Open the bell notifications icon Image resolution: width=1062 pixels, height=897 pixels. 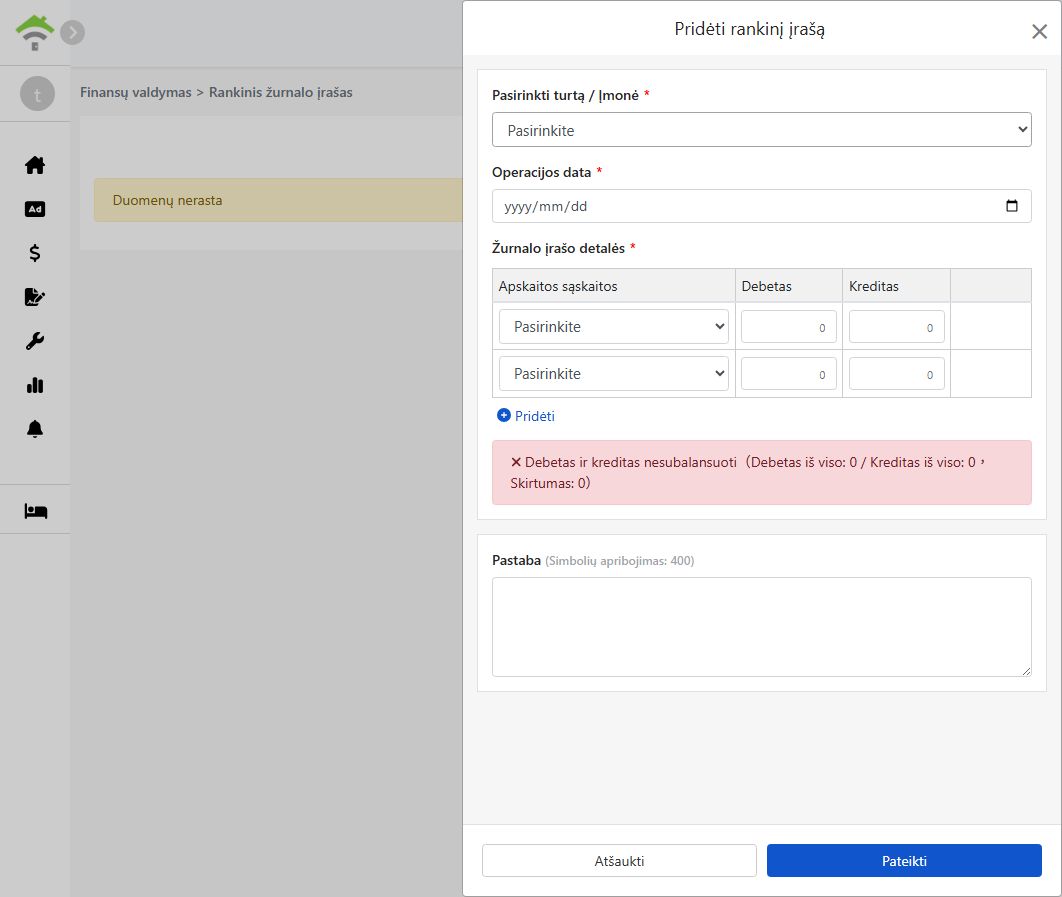35,429
